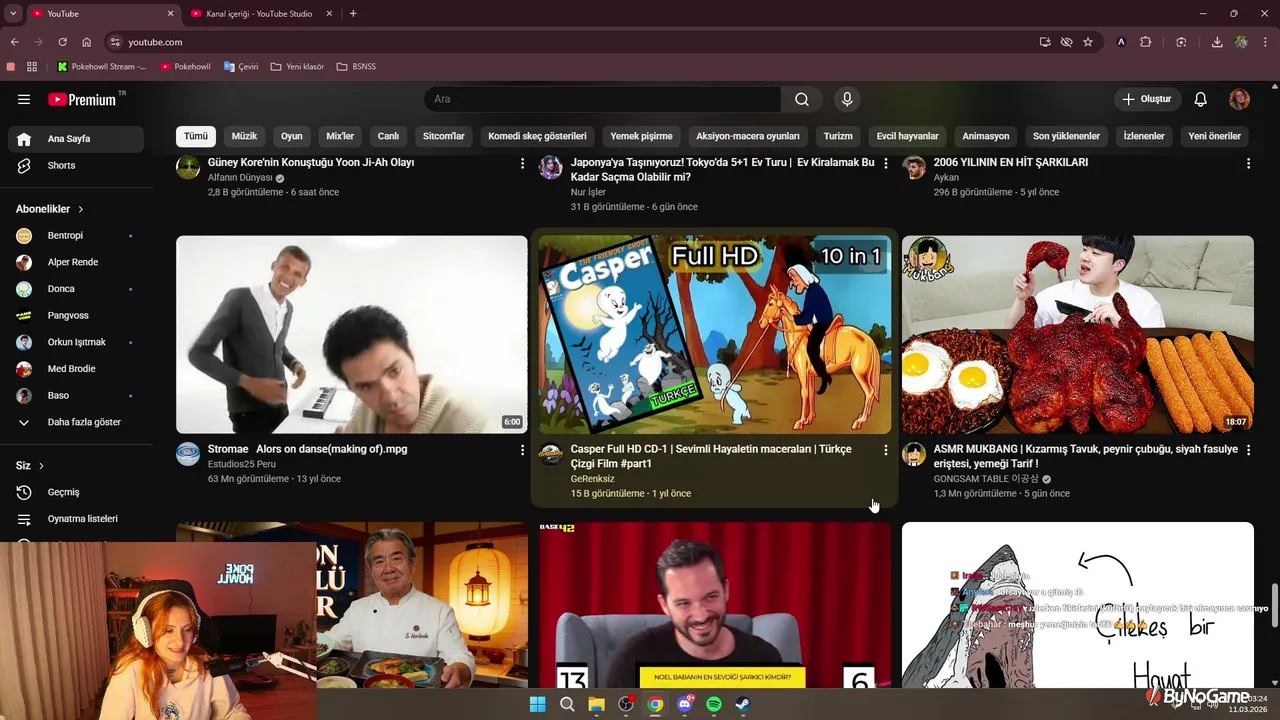
Task: Open Nur İşler channel avatar
Action: pos(551,167)
